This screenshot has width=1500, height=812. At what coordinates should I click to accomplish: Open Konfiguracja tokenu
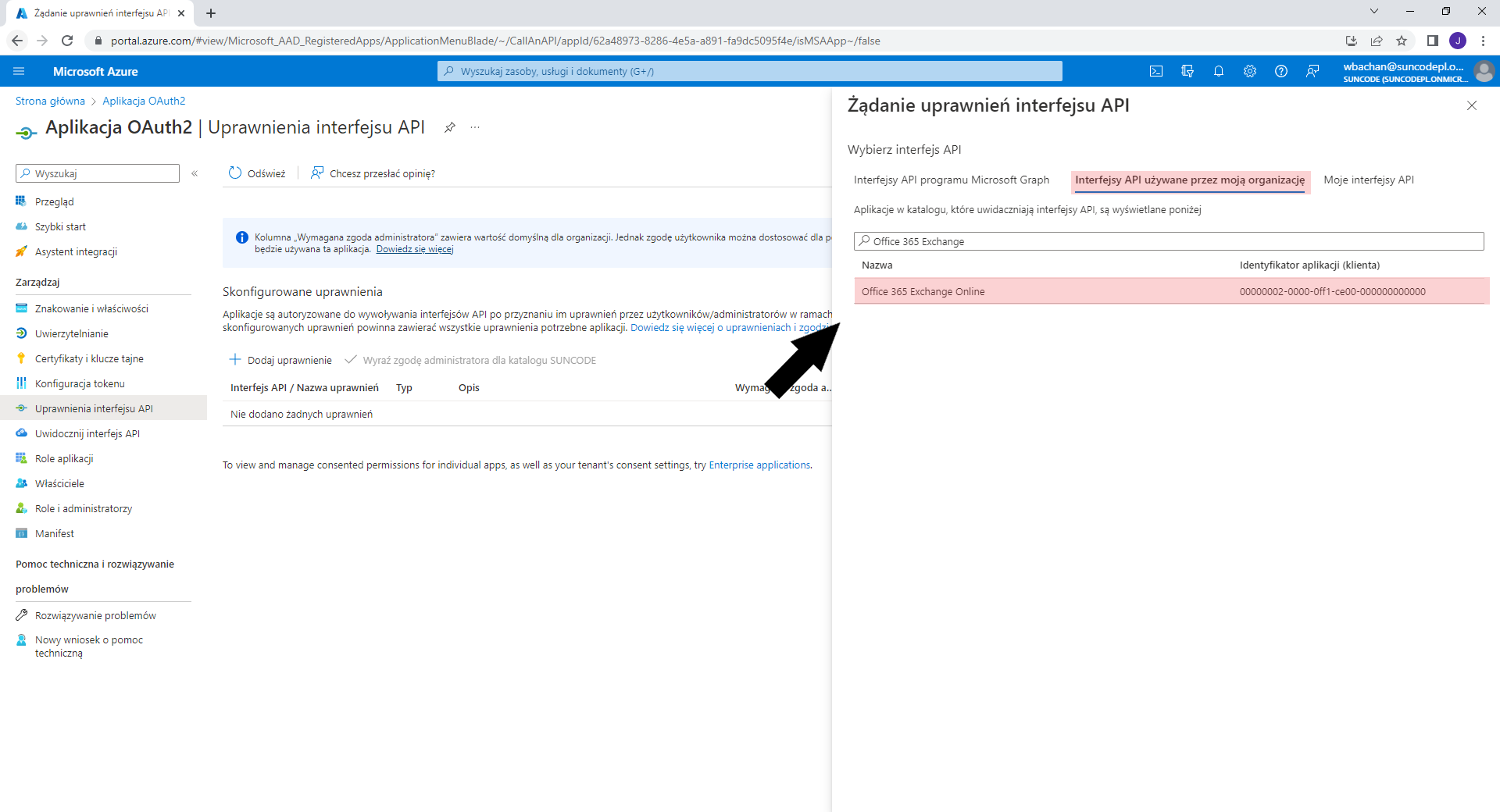coord(80,383)
